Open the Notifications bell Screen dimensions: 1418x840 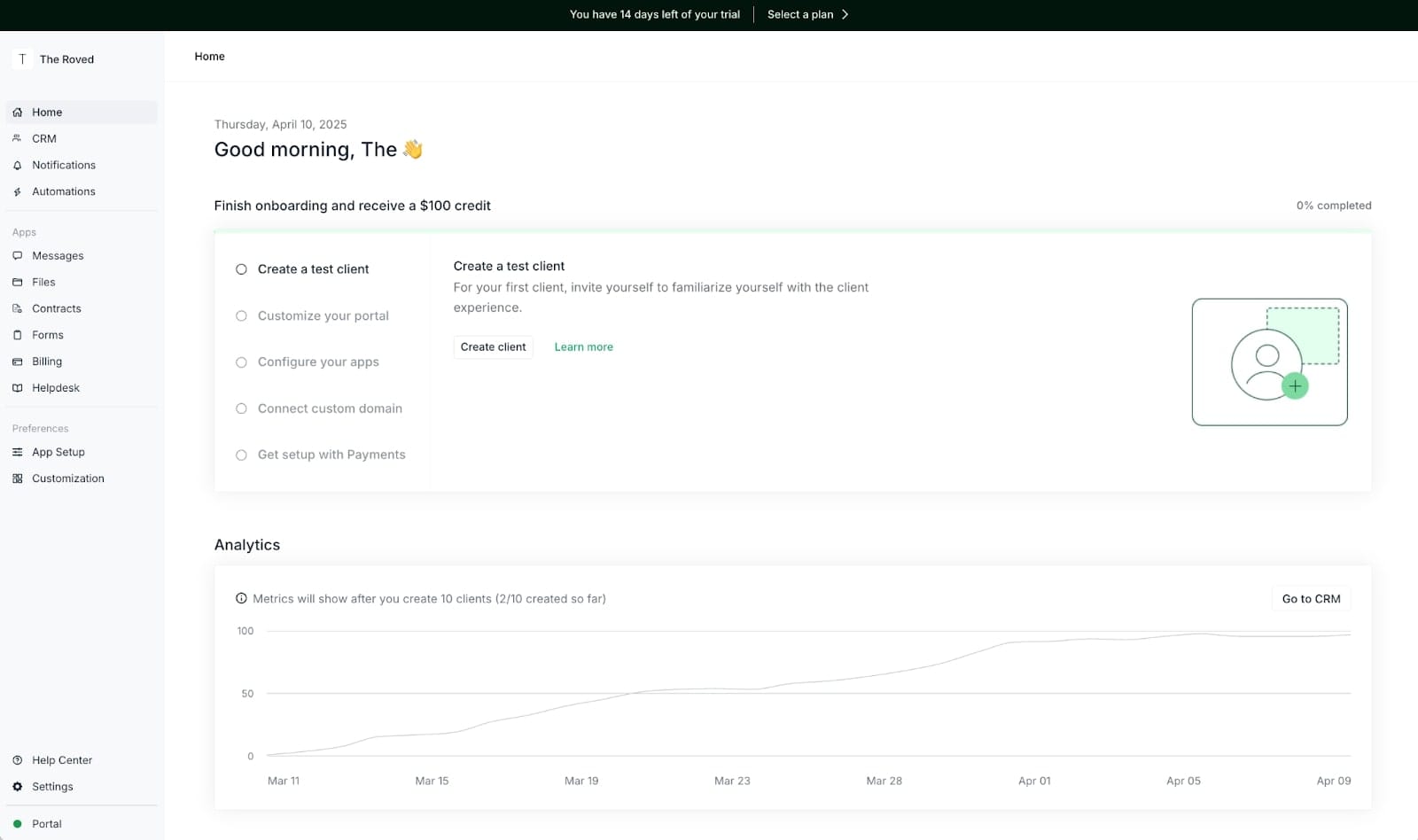(63, 165)
